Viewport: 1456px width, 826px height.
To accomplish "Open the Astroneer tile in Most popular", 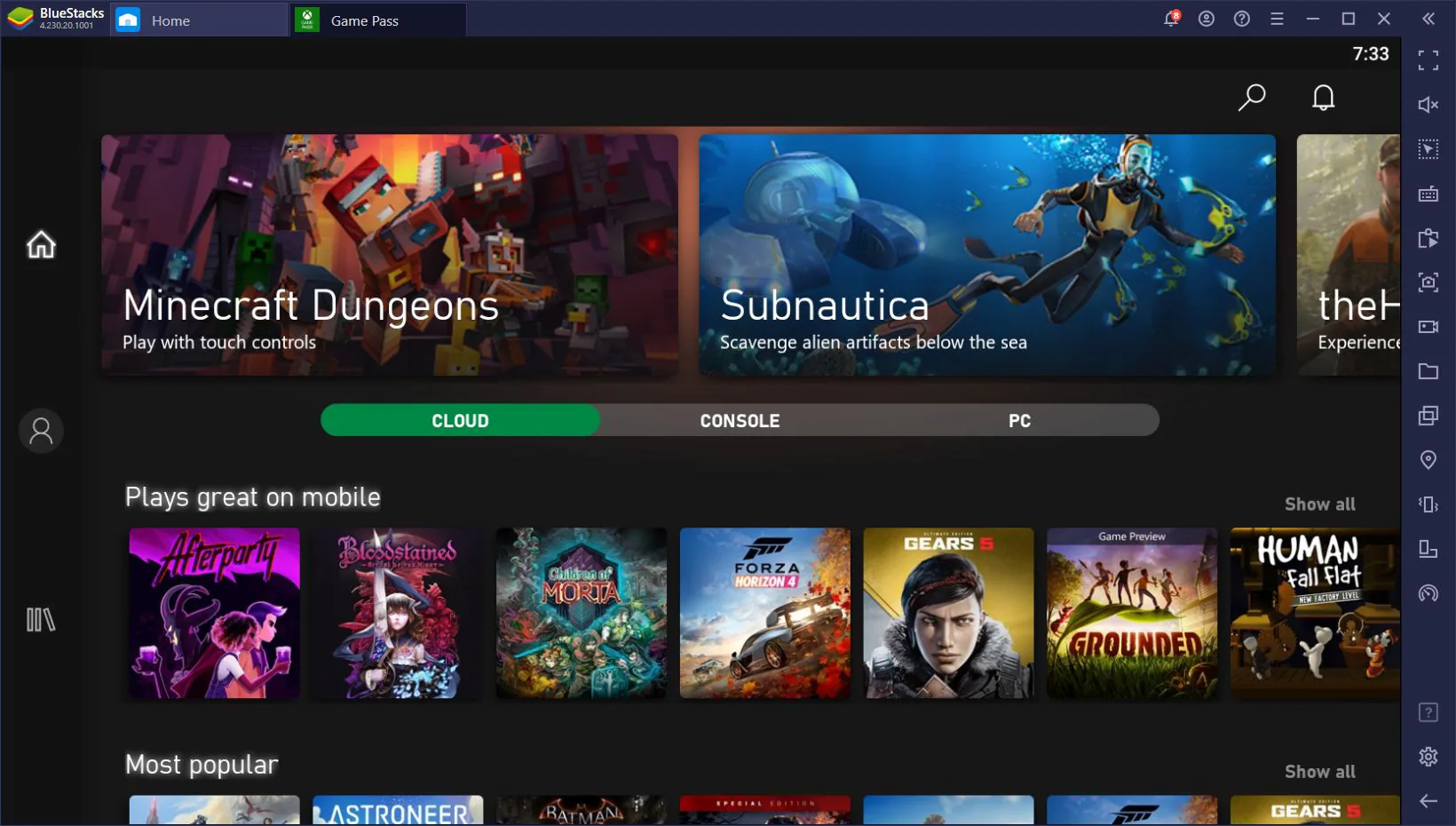I will (398, 810).
